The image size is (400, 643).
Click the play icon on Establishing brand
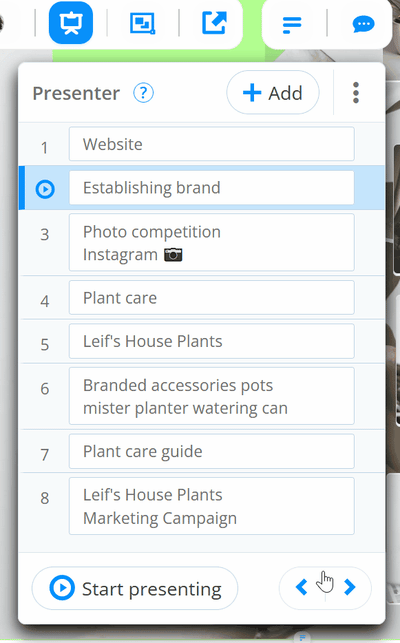45,189
